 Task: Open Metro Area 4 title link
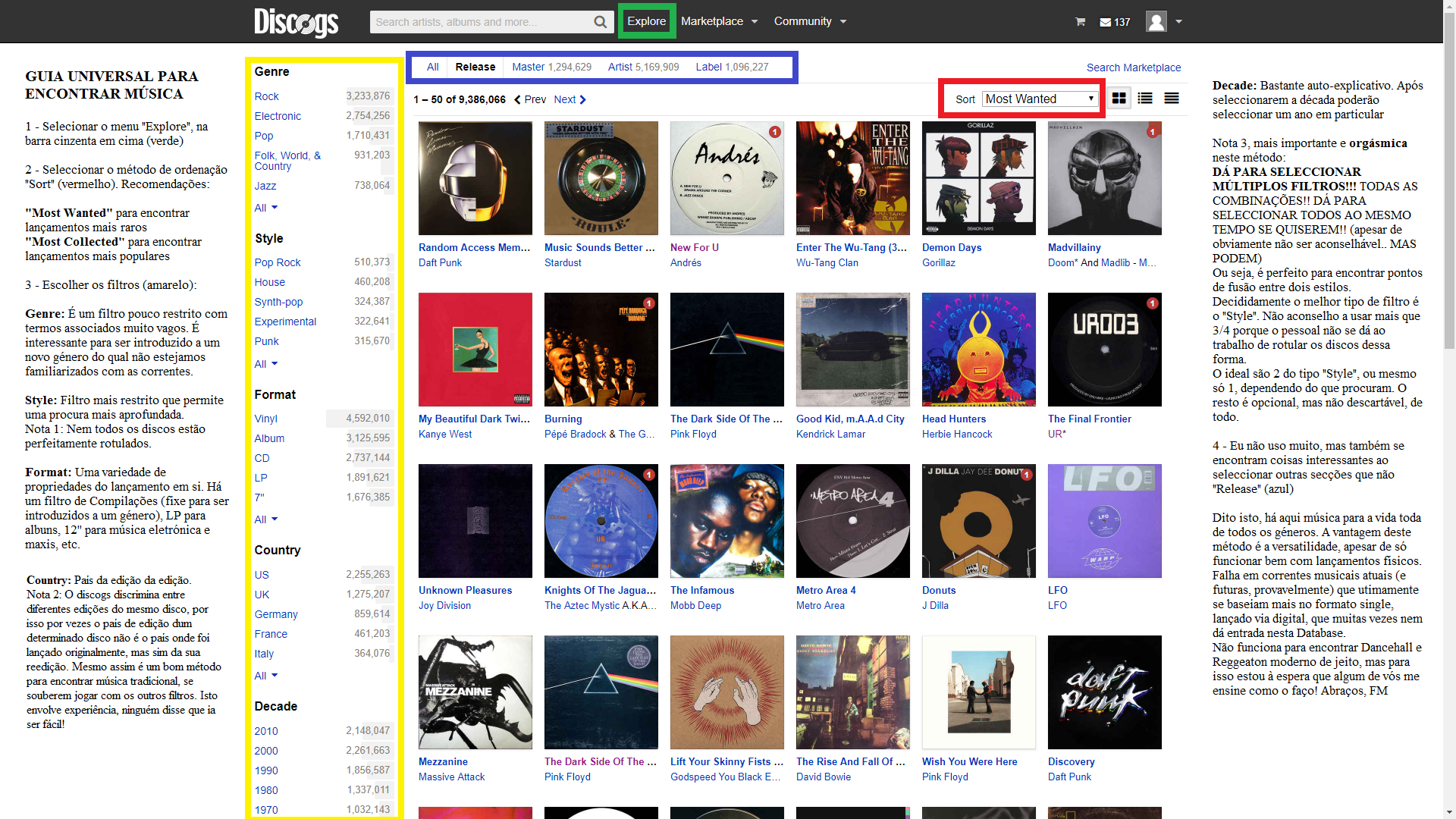pos(826,591)
